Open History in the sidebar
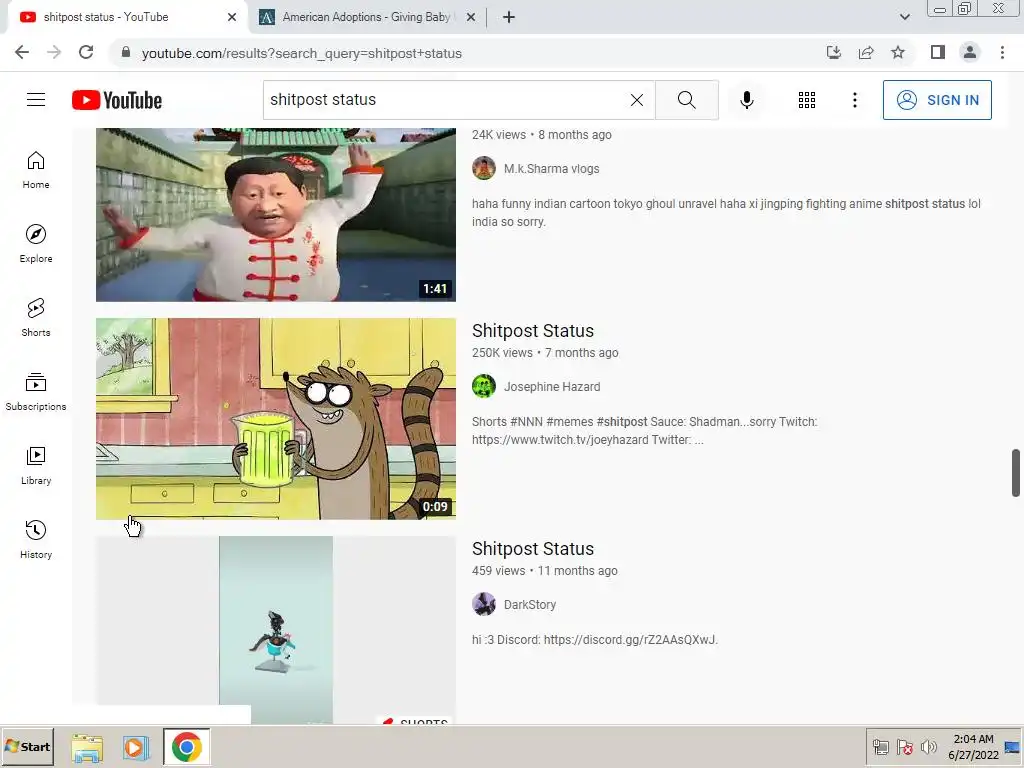The image size is (1024, 768). (x=36, y=539)
